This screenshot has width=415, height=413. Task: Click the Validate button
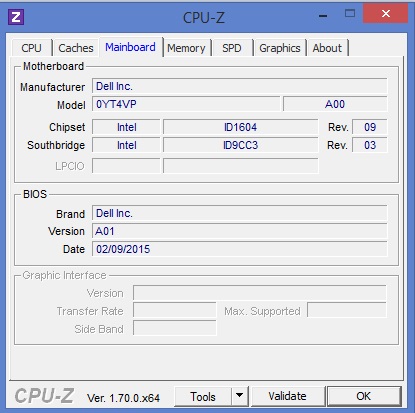pos(288,396)
